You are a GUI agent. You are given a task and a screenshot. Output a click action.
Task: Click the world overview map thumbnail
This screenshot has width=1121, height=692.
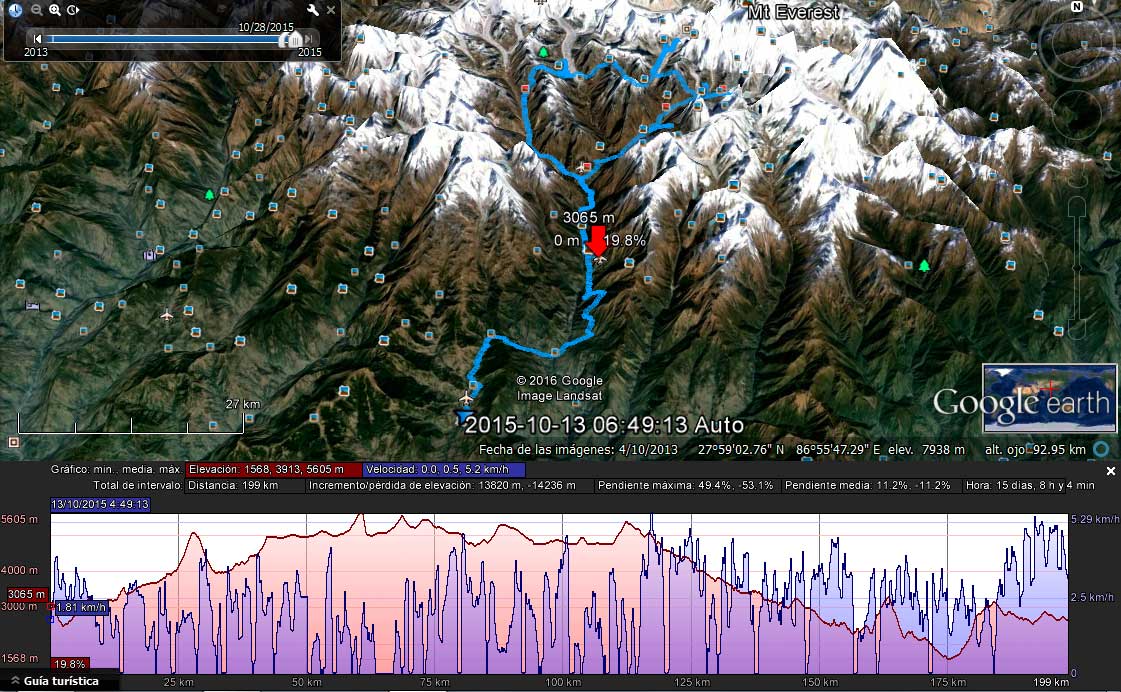1049,398
